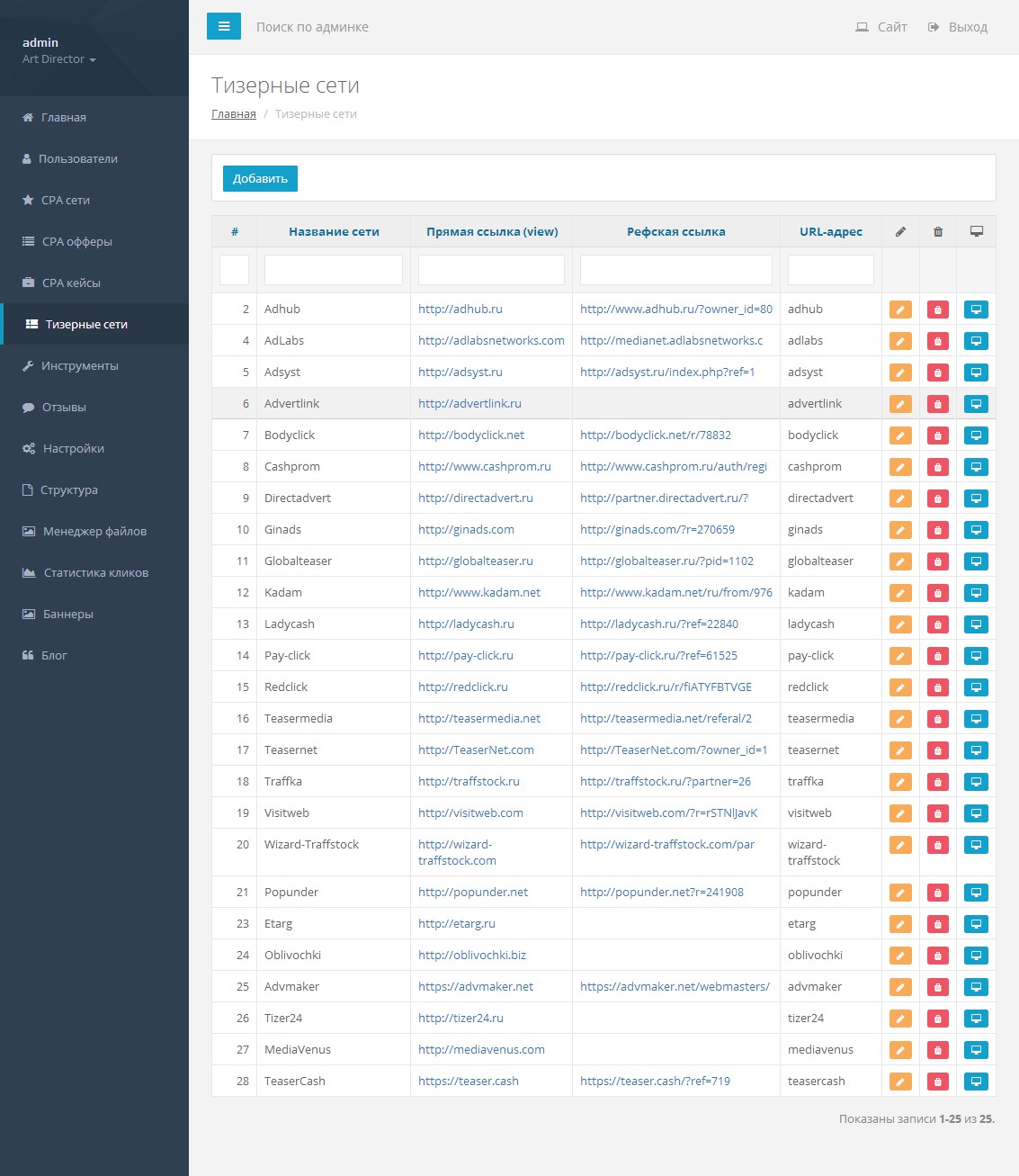
Task: Open Пользователи in the sidebar
Action: click(x=94, y=158)
